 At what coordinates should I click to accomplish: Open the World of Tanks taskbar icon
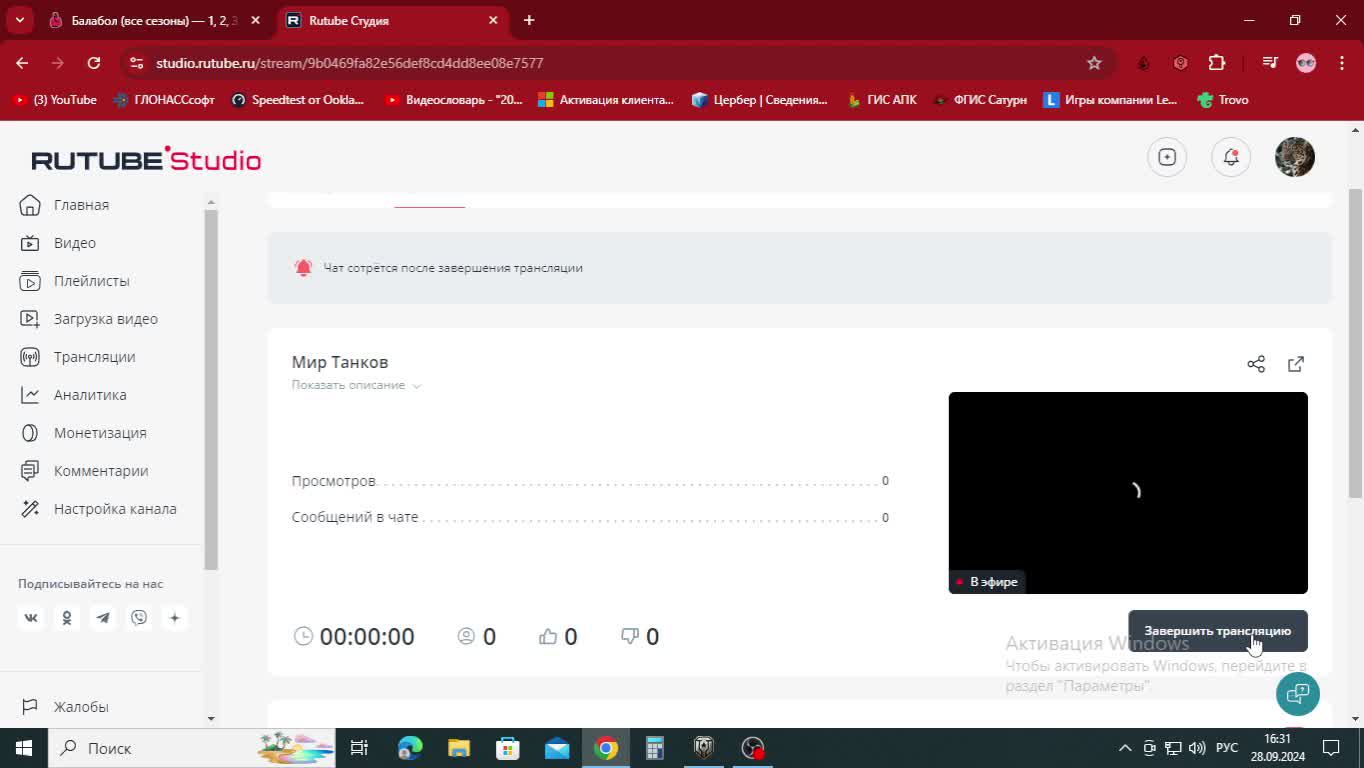pos(704,748)
